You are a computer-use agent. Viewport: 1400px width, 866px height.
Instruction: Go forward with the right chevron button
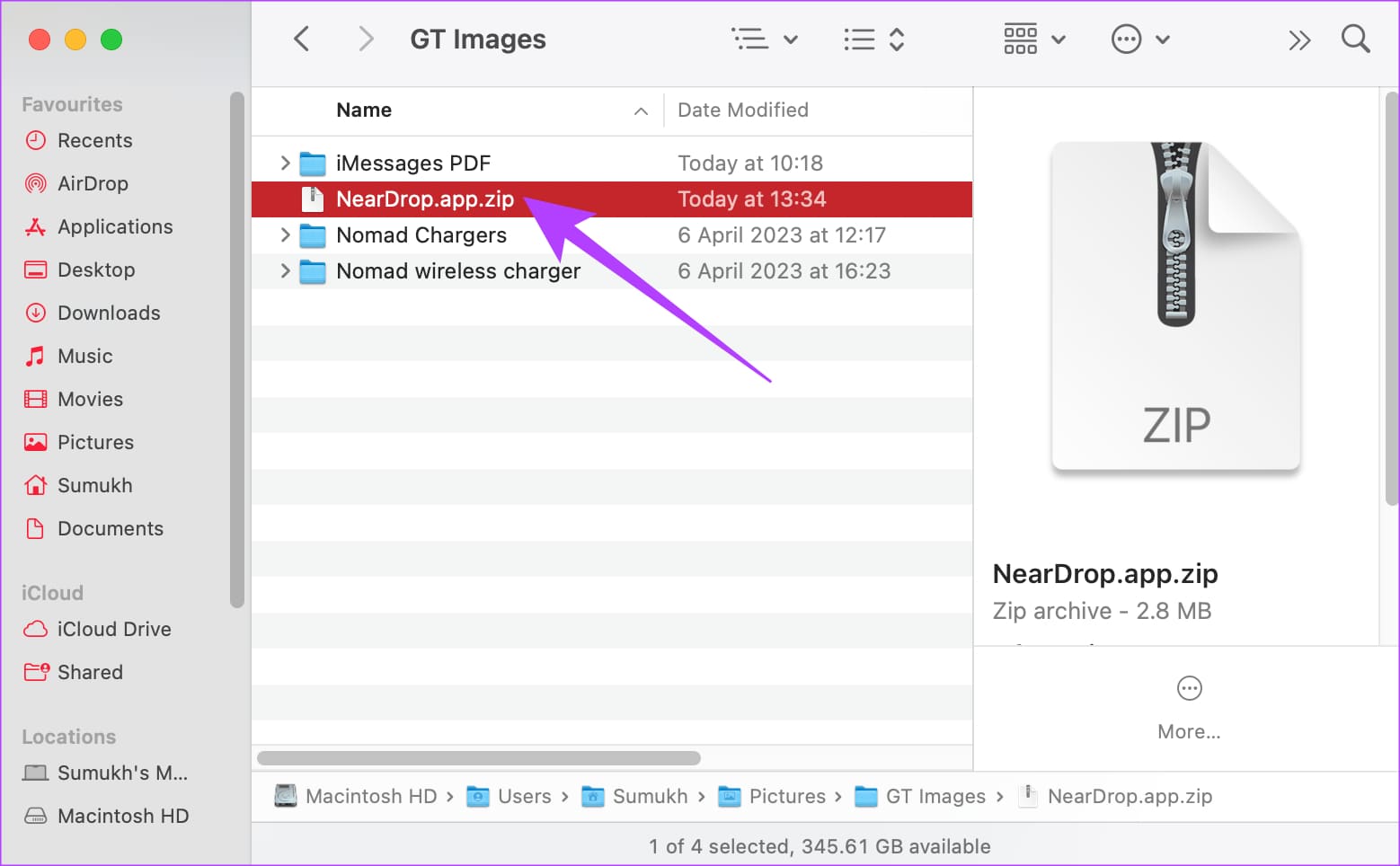tap(365, 39)
